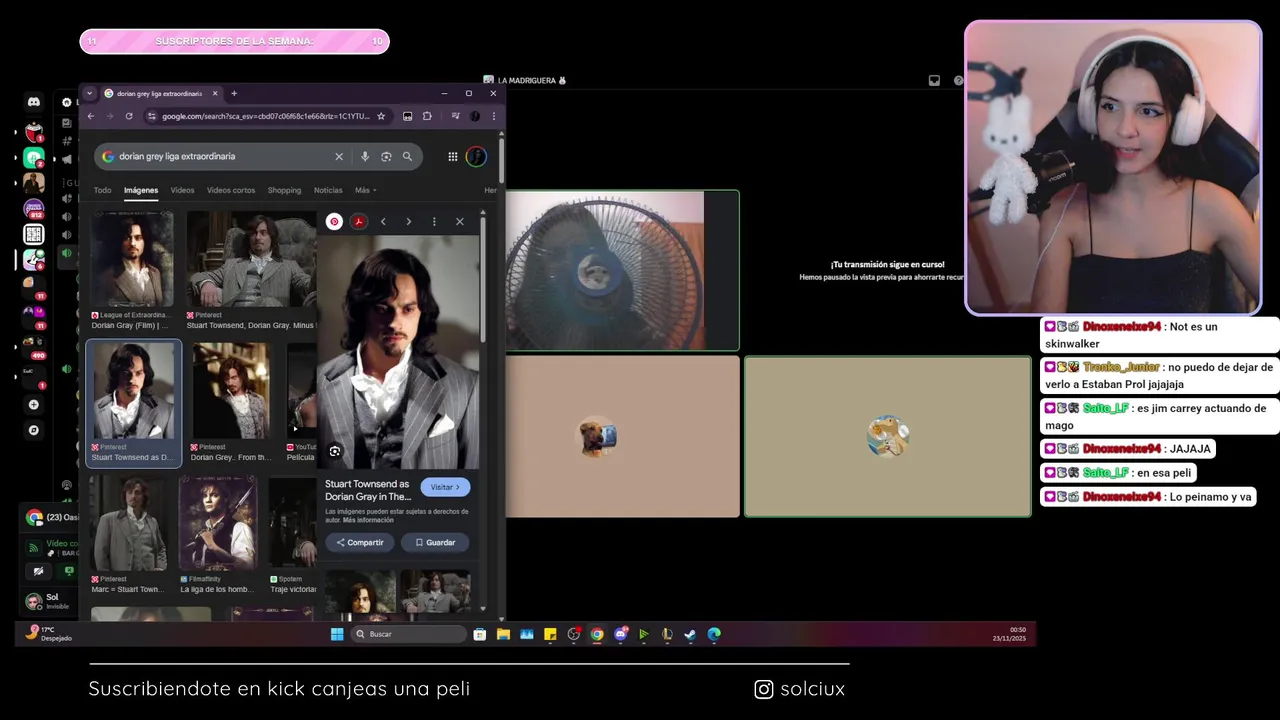Open Chrome tab search dropdown arrow
The height and width of the screenshot is (720, 1280).
point(89,93)
